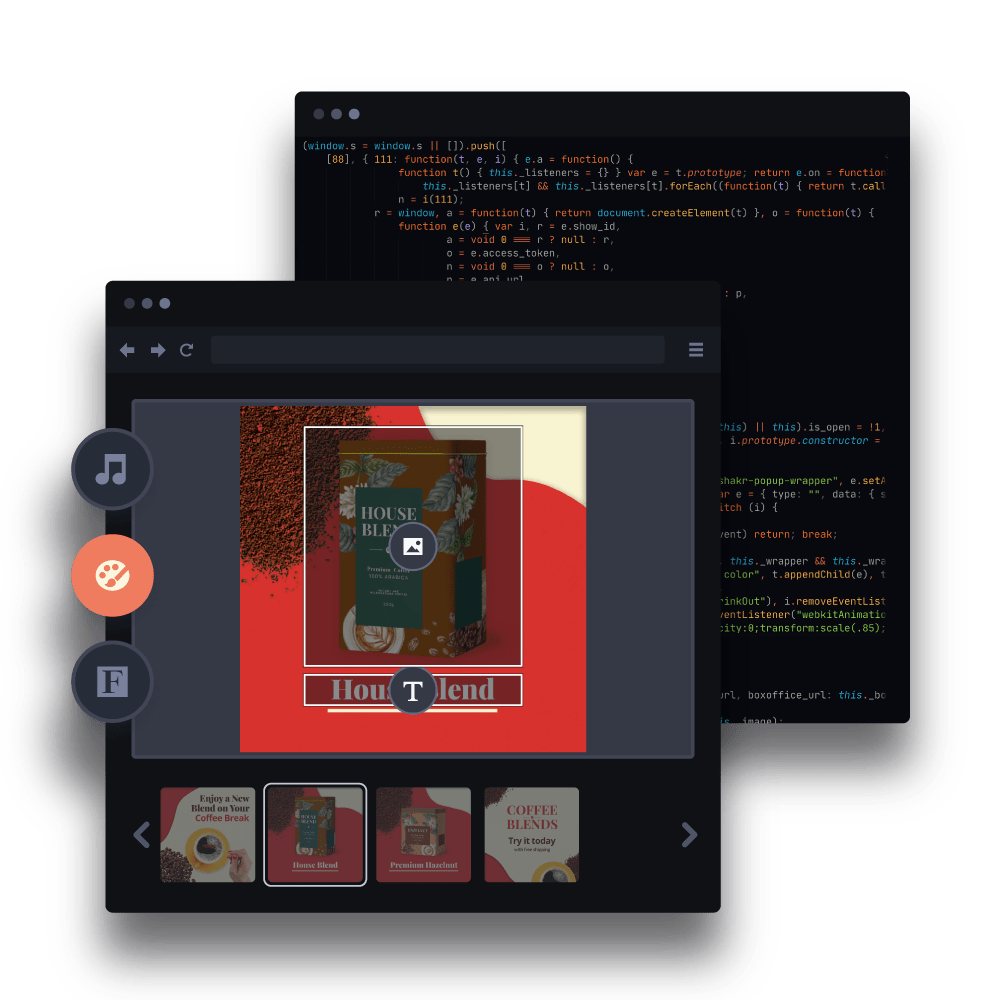Advance templates with the right carousel arrow
Screen dimensions: 1000x1000
pos(689,834)
